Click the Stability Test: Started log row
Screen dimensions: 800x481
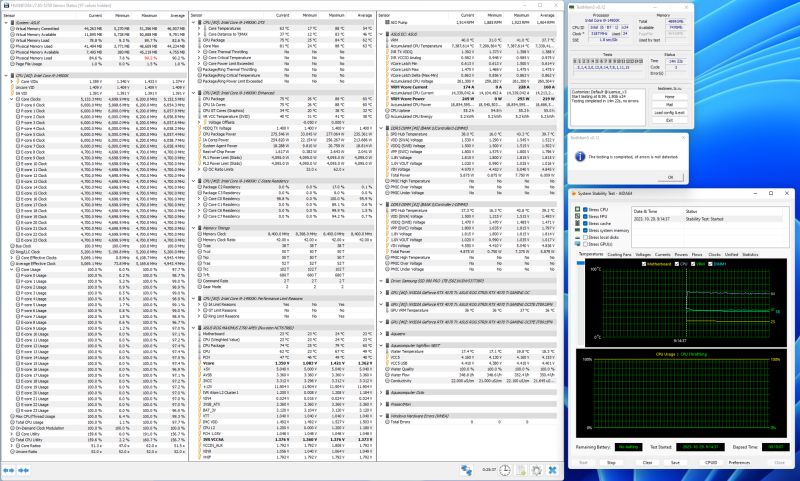(x=707, y=219)
